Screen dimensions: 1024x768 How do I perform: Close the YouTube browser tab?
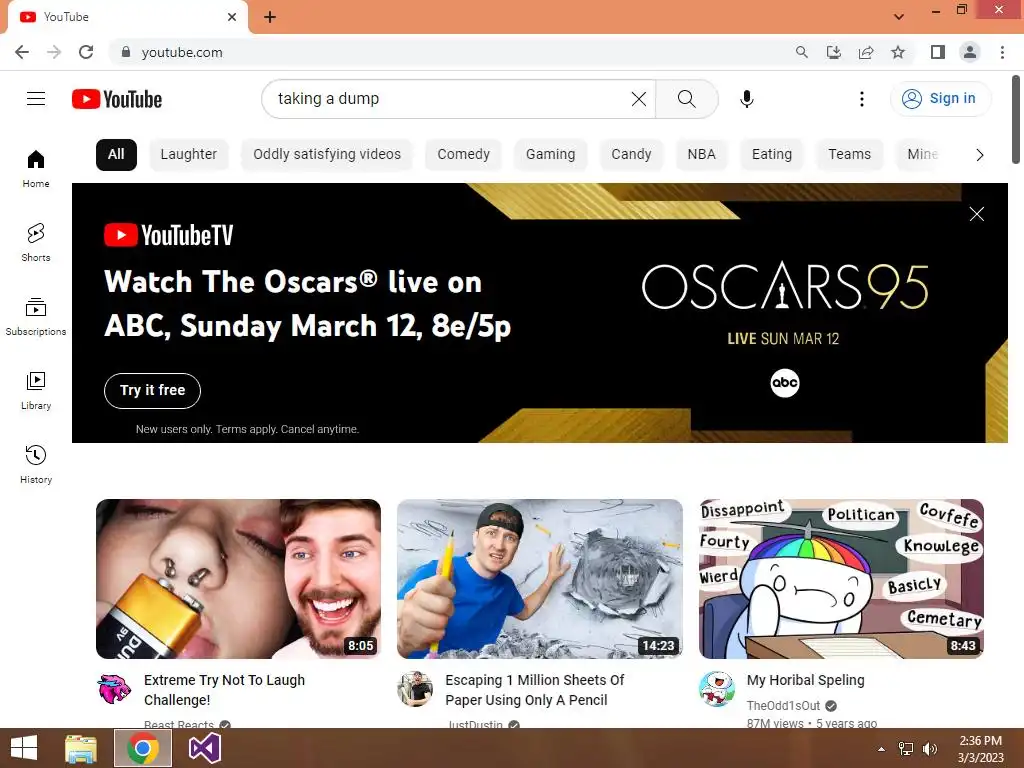[x=232, y=17]
